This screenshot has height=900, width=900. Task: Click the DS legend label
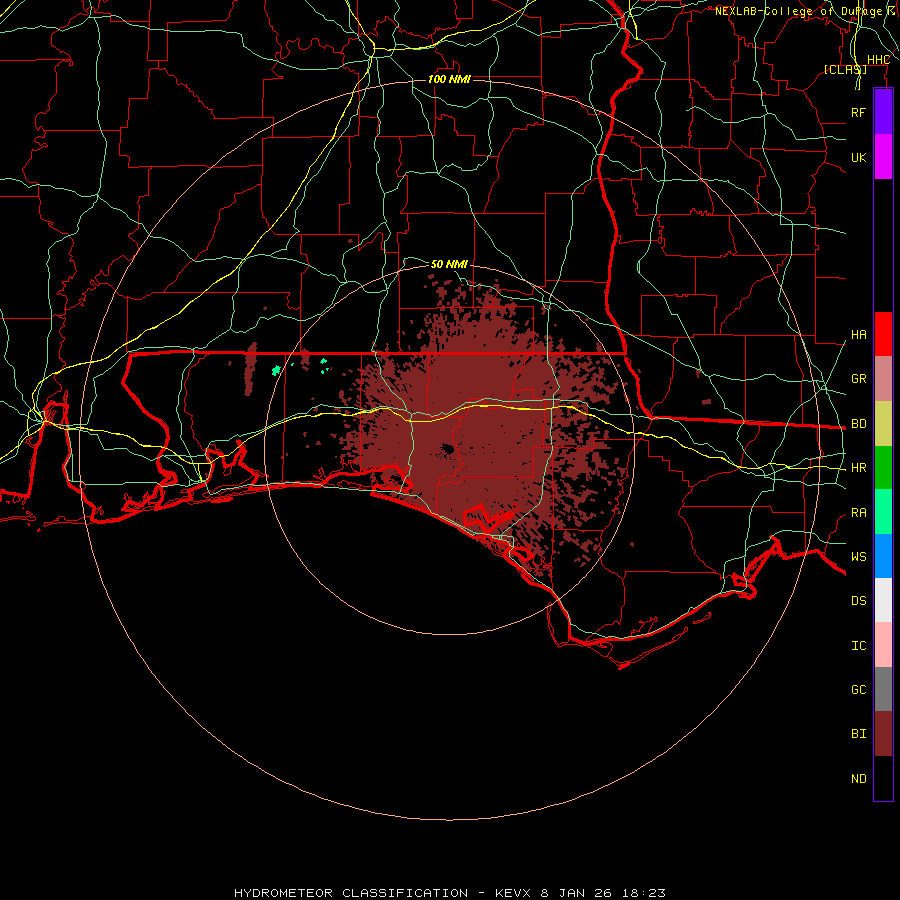[x=859, y=601]
